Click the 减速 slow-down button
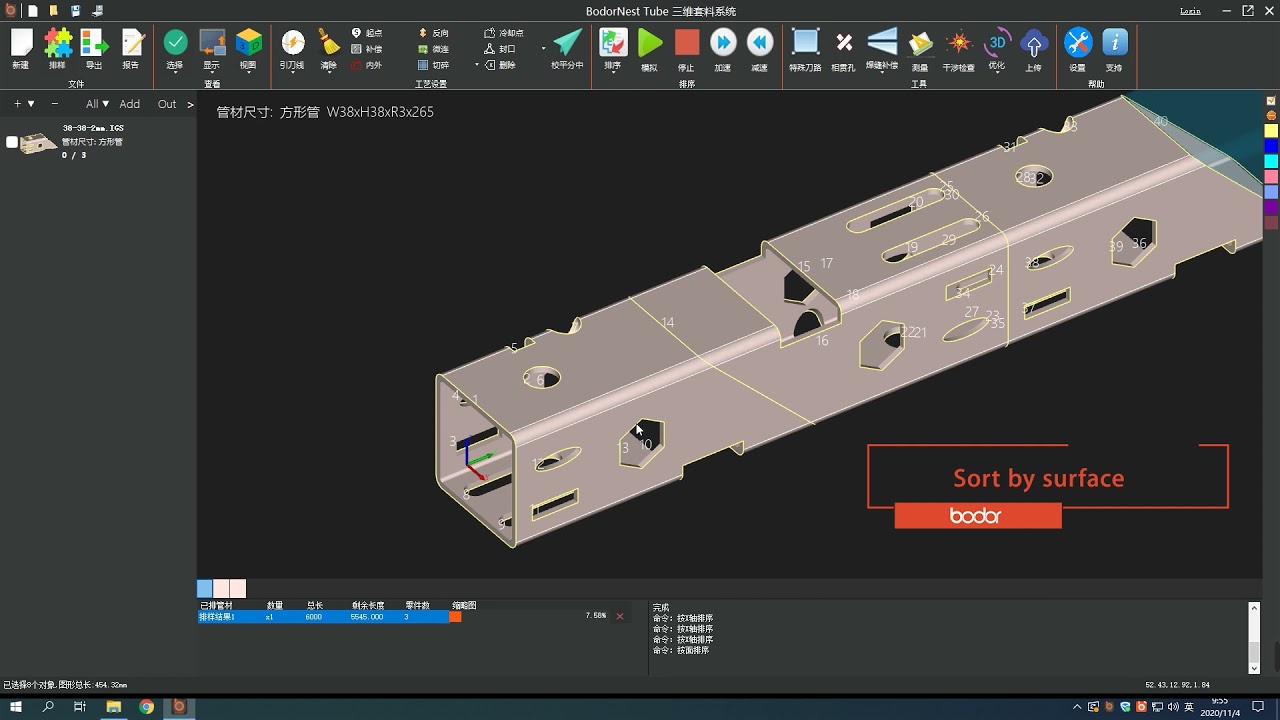This screenshot has height=720, width=1280. click(760, 42)
